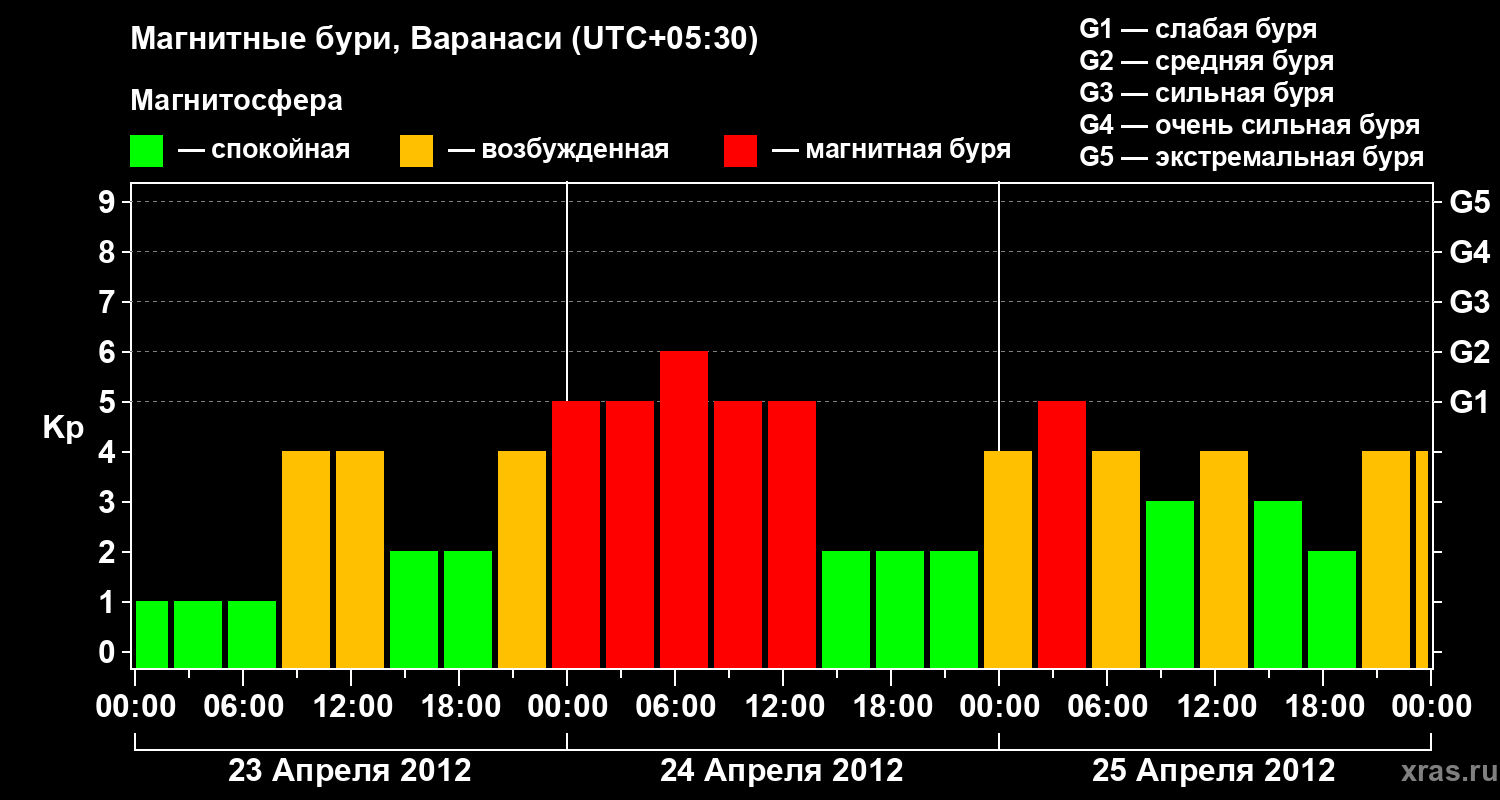Click the red 'магнитная буря' legend swatch

click(x=740, y=151)
